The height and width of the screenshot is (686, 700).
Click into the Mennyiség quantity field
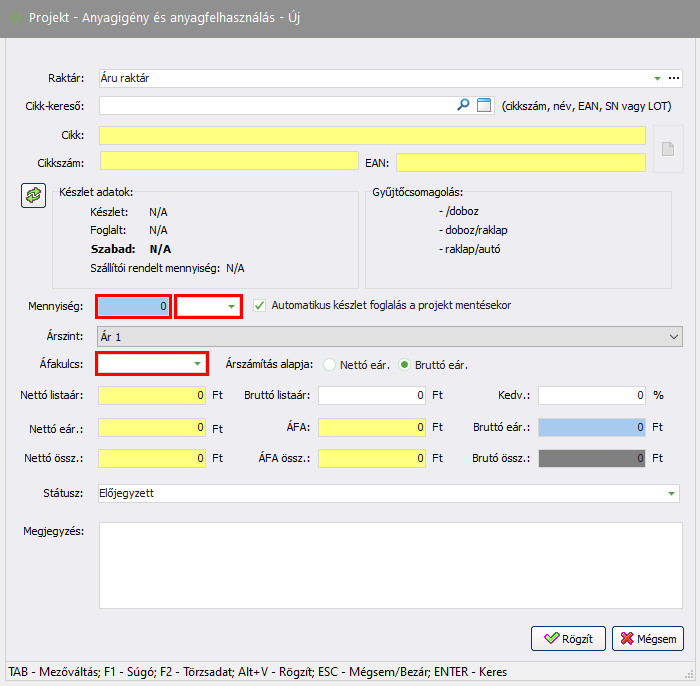[134, 306]
